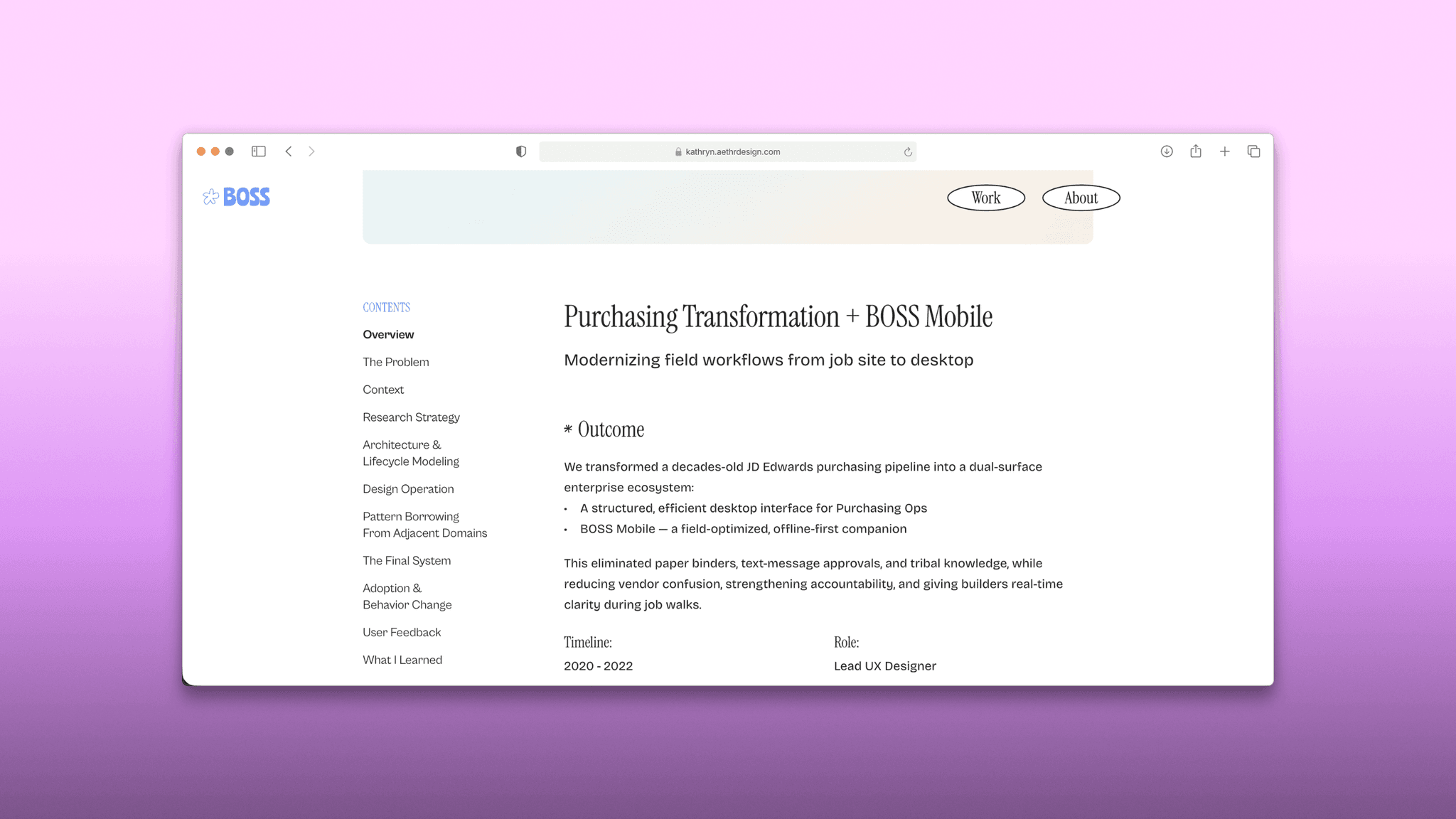The width and height of the screenshot is (1456, 819).
Task: Jump to The Problem section
Action: click(x=396, y=363)
